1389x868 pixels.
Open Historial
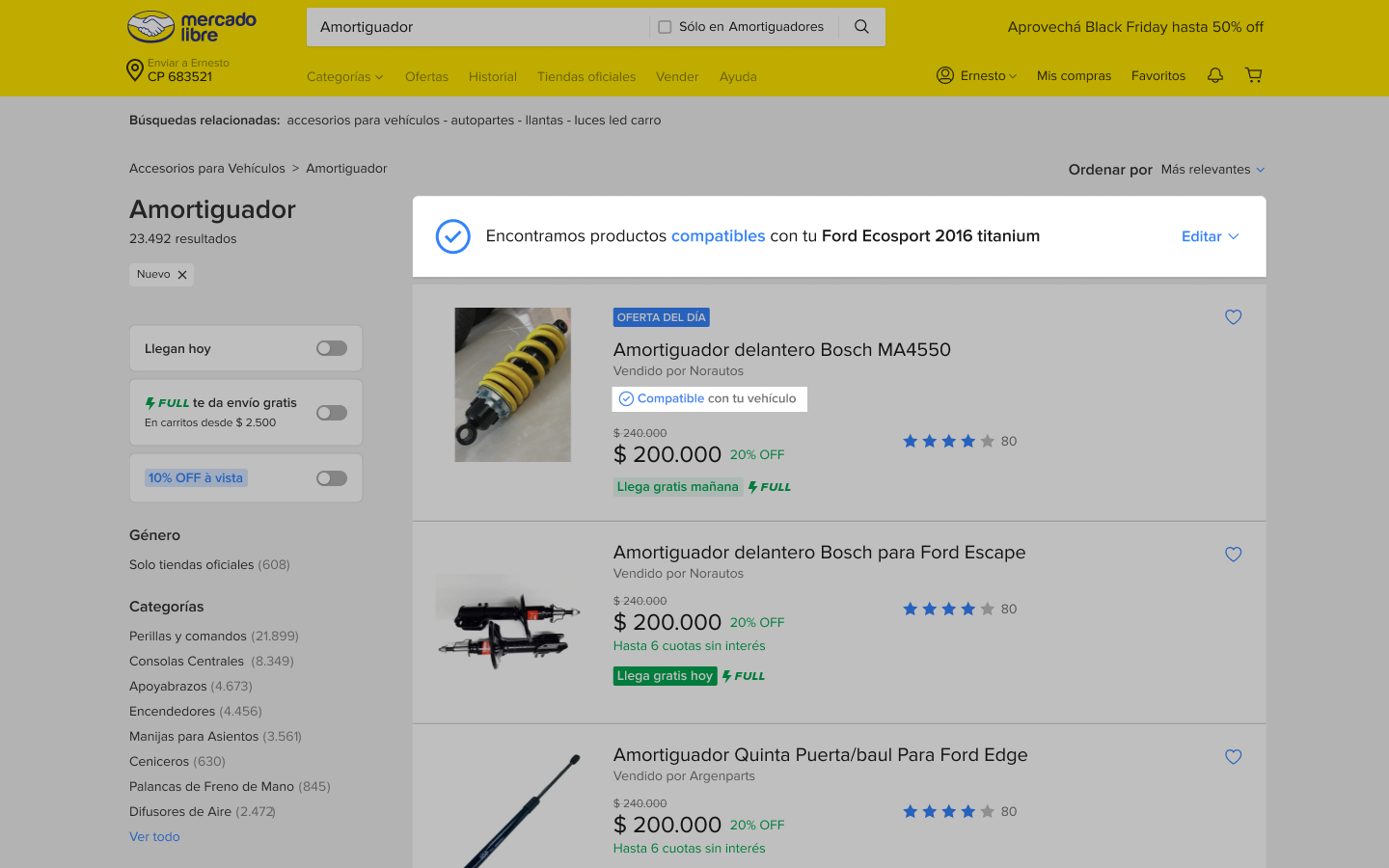[x=493, y=76]
